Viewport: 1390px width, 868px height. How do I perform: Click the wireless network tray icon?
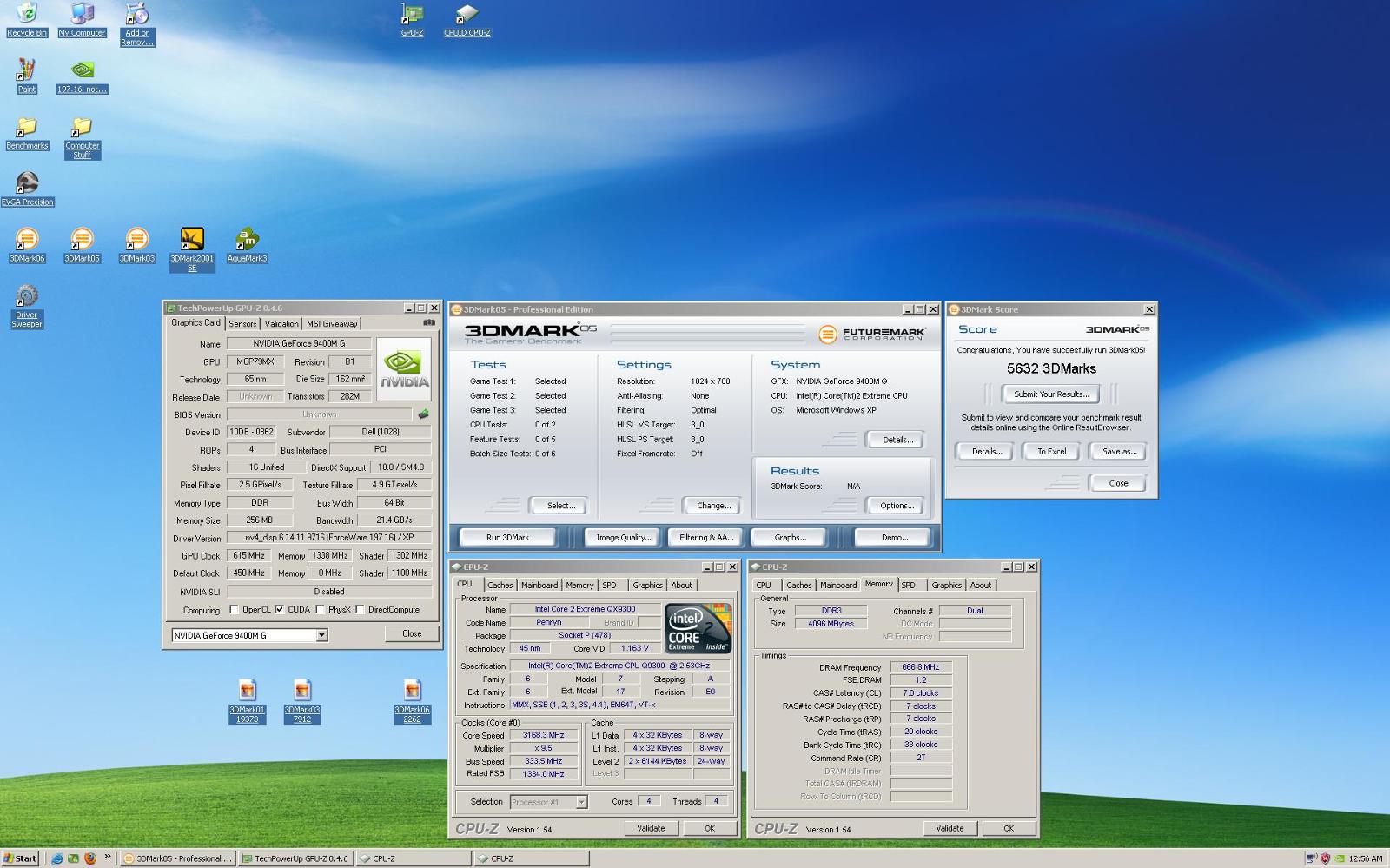(1311, 858)
